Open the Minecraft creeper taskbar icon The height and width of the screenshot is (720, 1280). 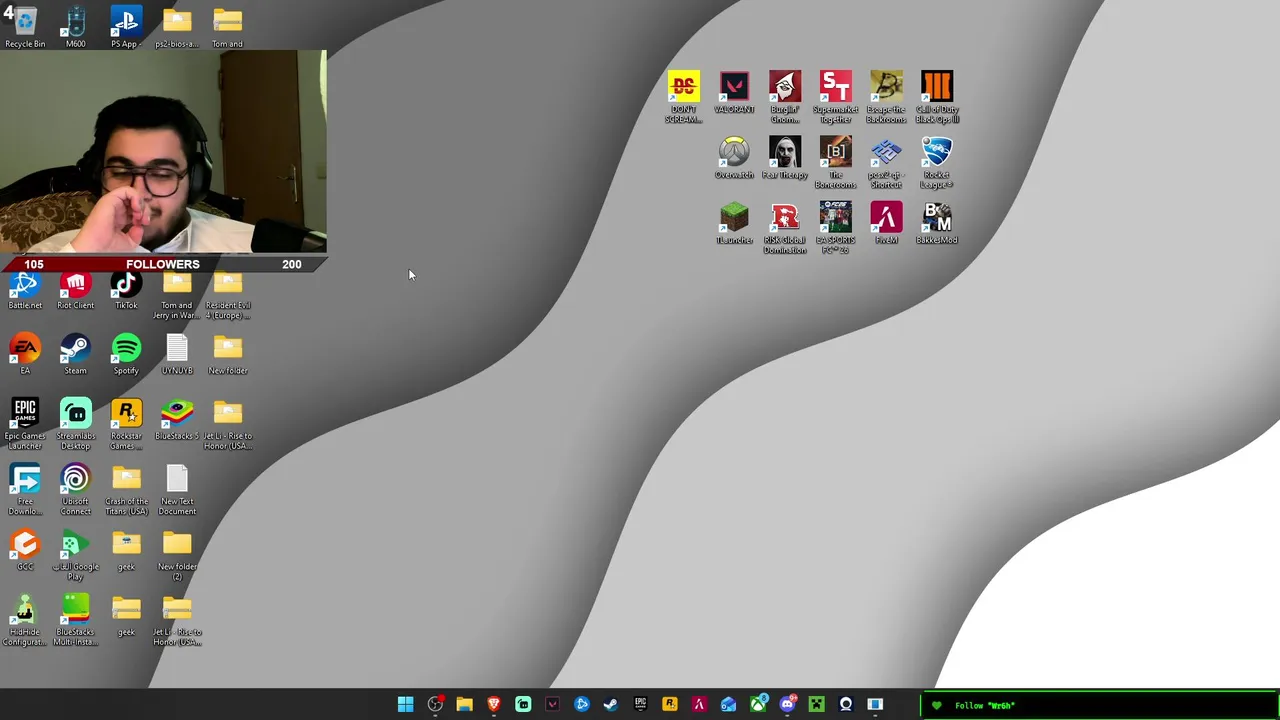[x=816, y=704]
